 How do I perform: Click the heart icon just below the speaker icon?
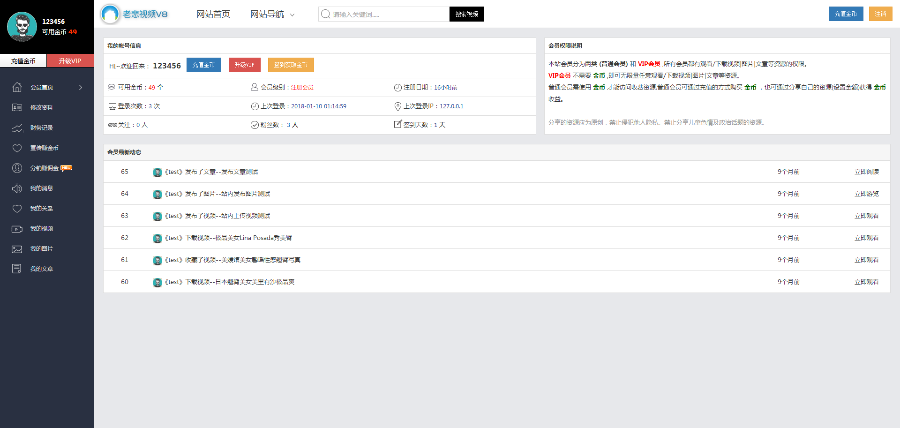[x=17, y=208]
